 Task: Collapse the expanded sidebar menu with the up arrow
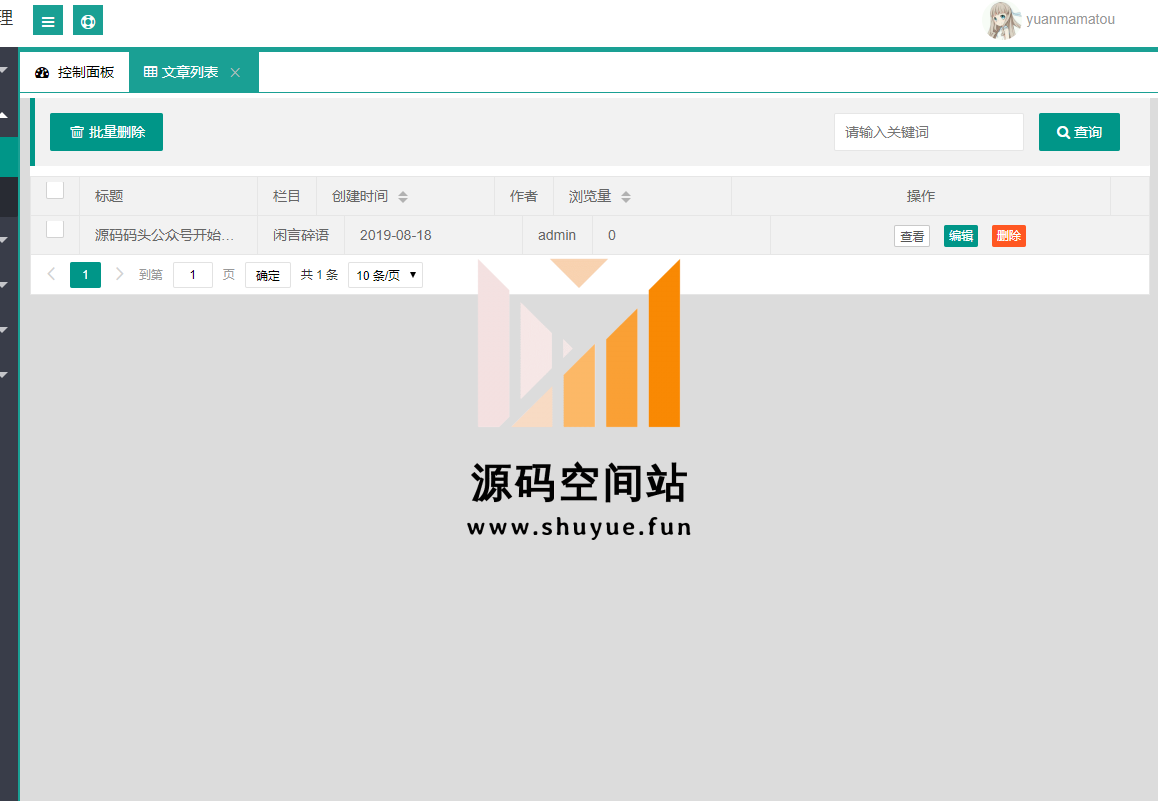click(4, 115)
